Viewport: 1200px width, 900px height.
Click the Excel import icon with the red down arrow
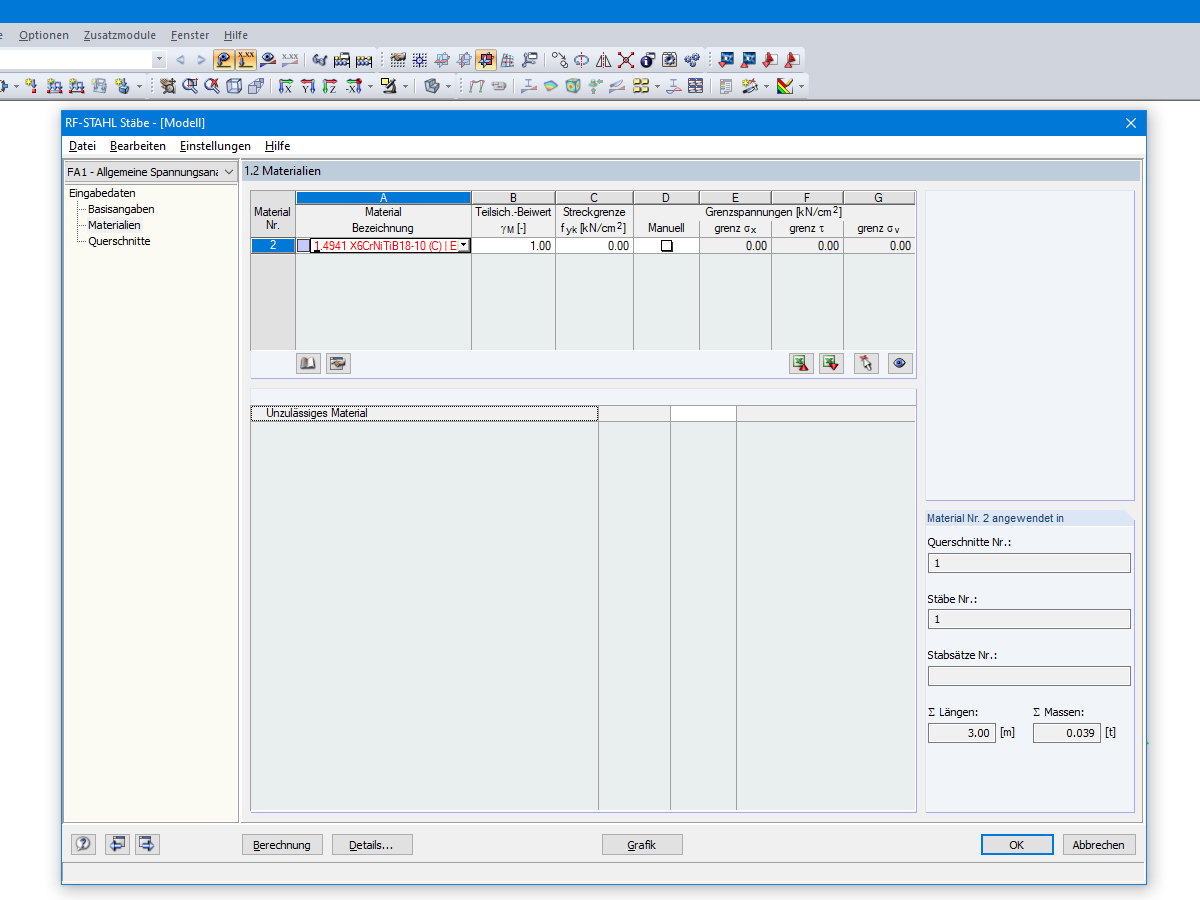click(831, 364)
